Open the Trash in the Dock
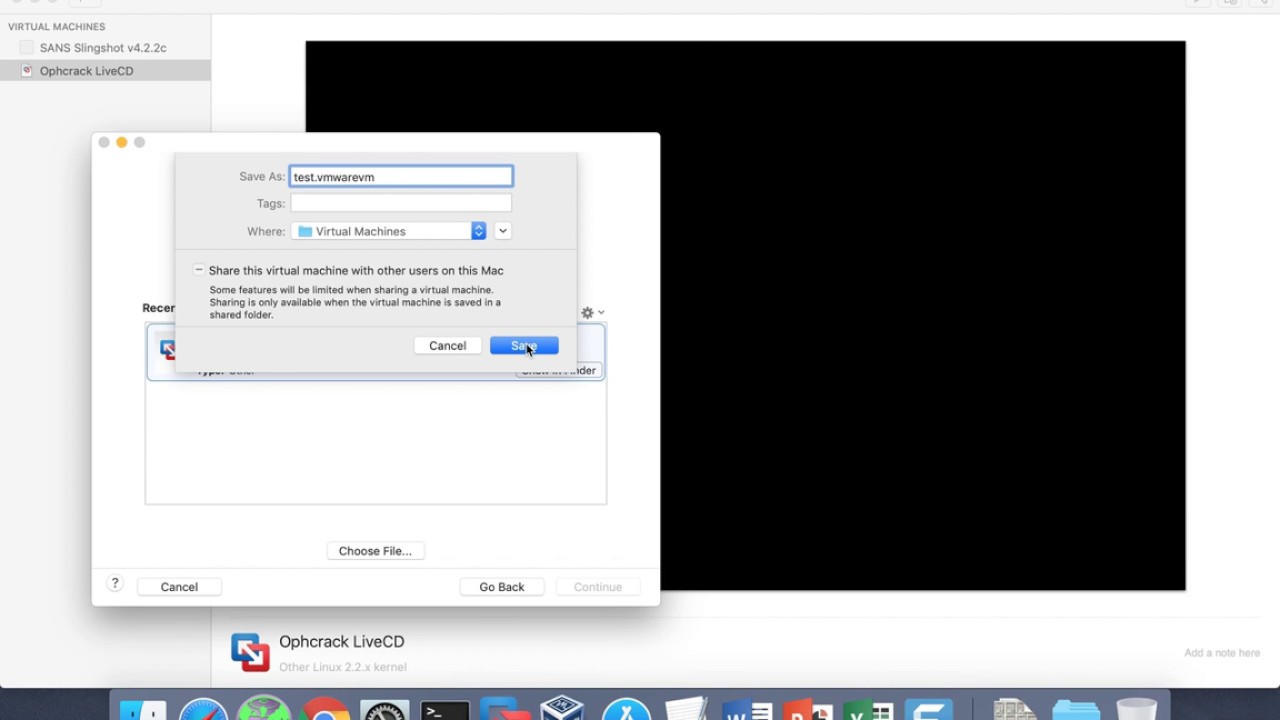The width and height of the screenshot is (1280, 720). 1136,709
